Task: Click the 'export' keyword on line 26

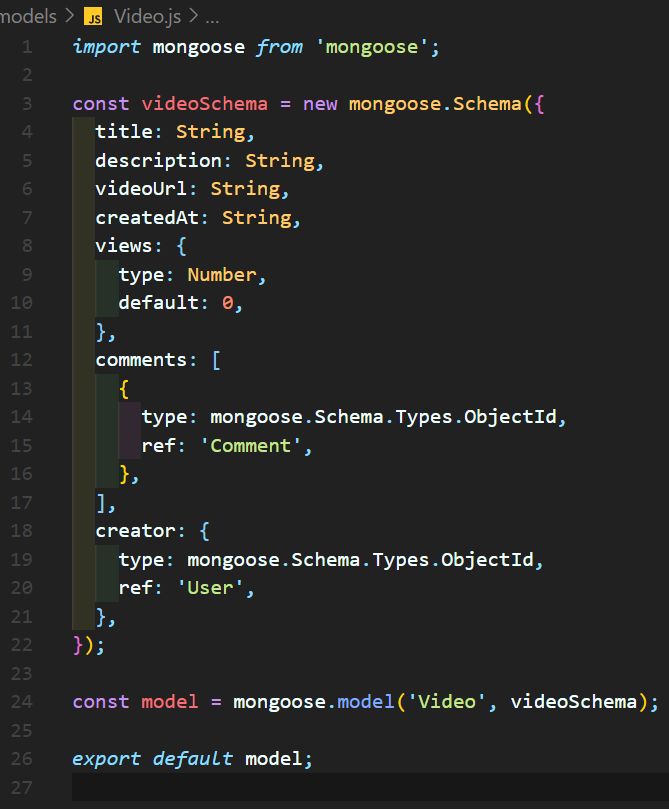Action: point(106,758)
